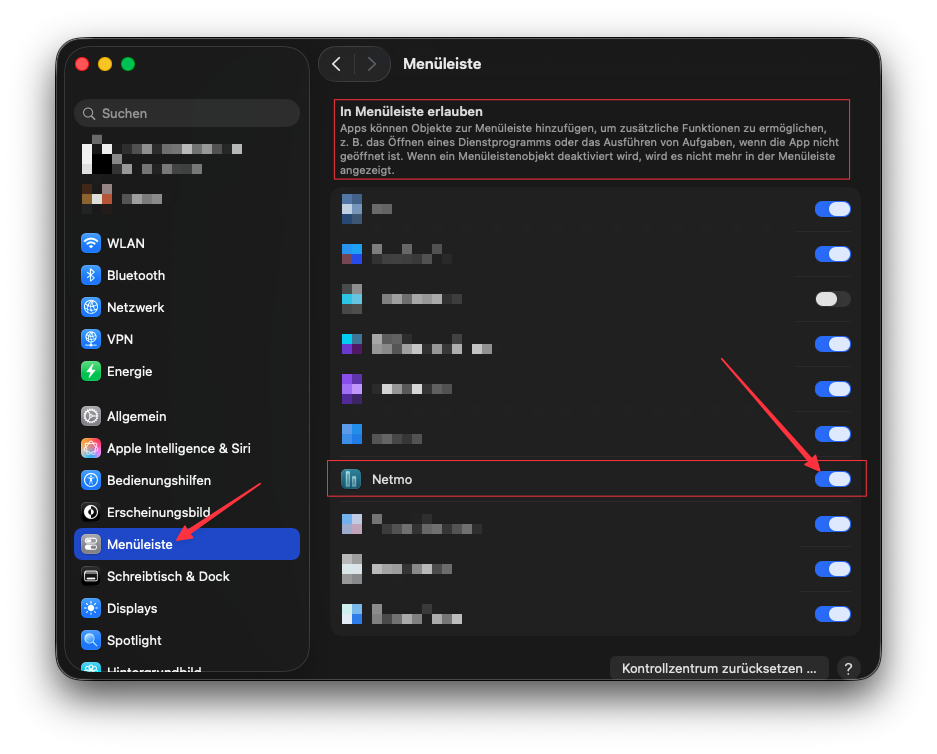Select Erscheinungsbild in the sidebar

(187, 512)
